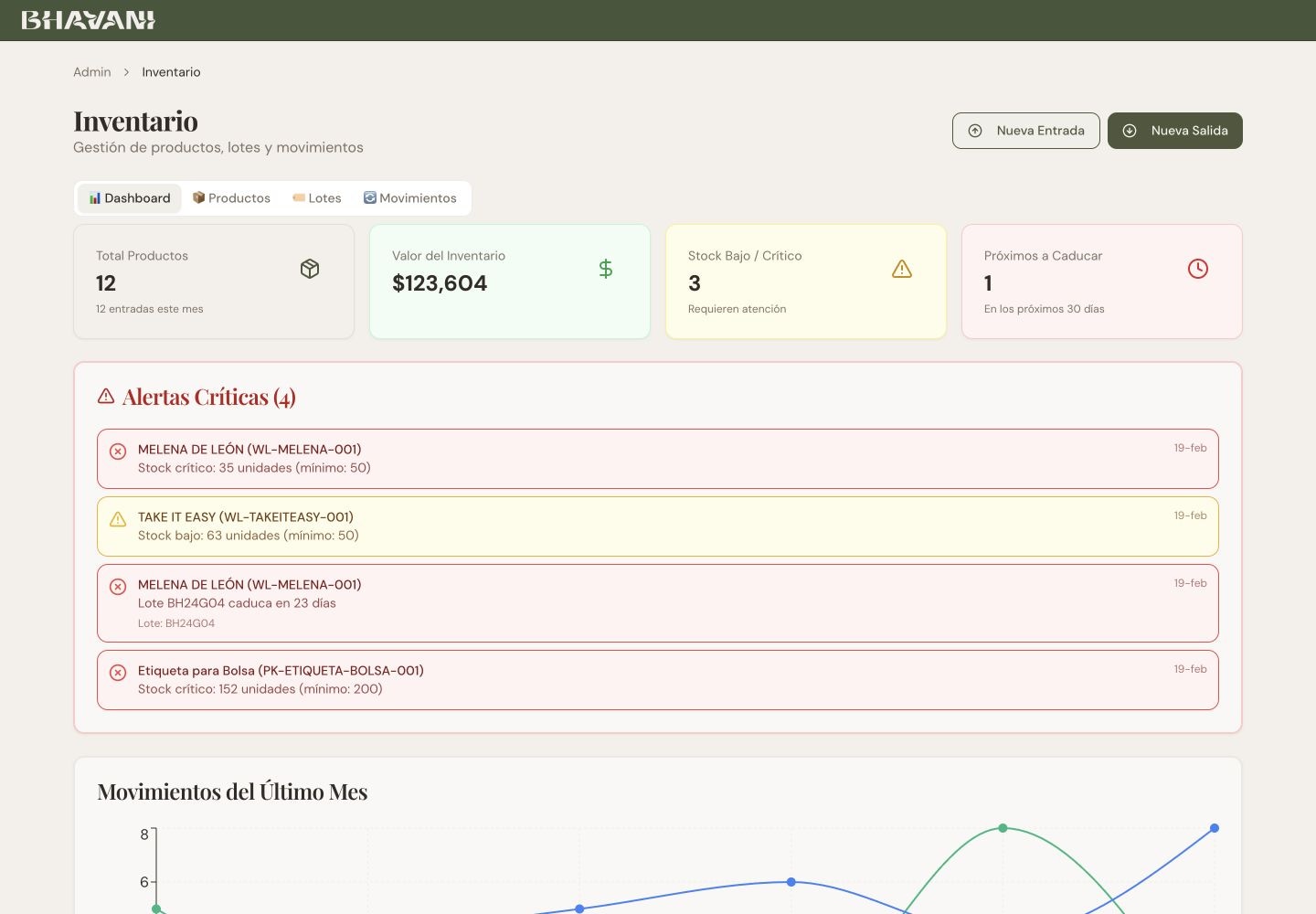Click the $123,604 inventory value

click(x=440, y=283)
